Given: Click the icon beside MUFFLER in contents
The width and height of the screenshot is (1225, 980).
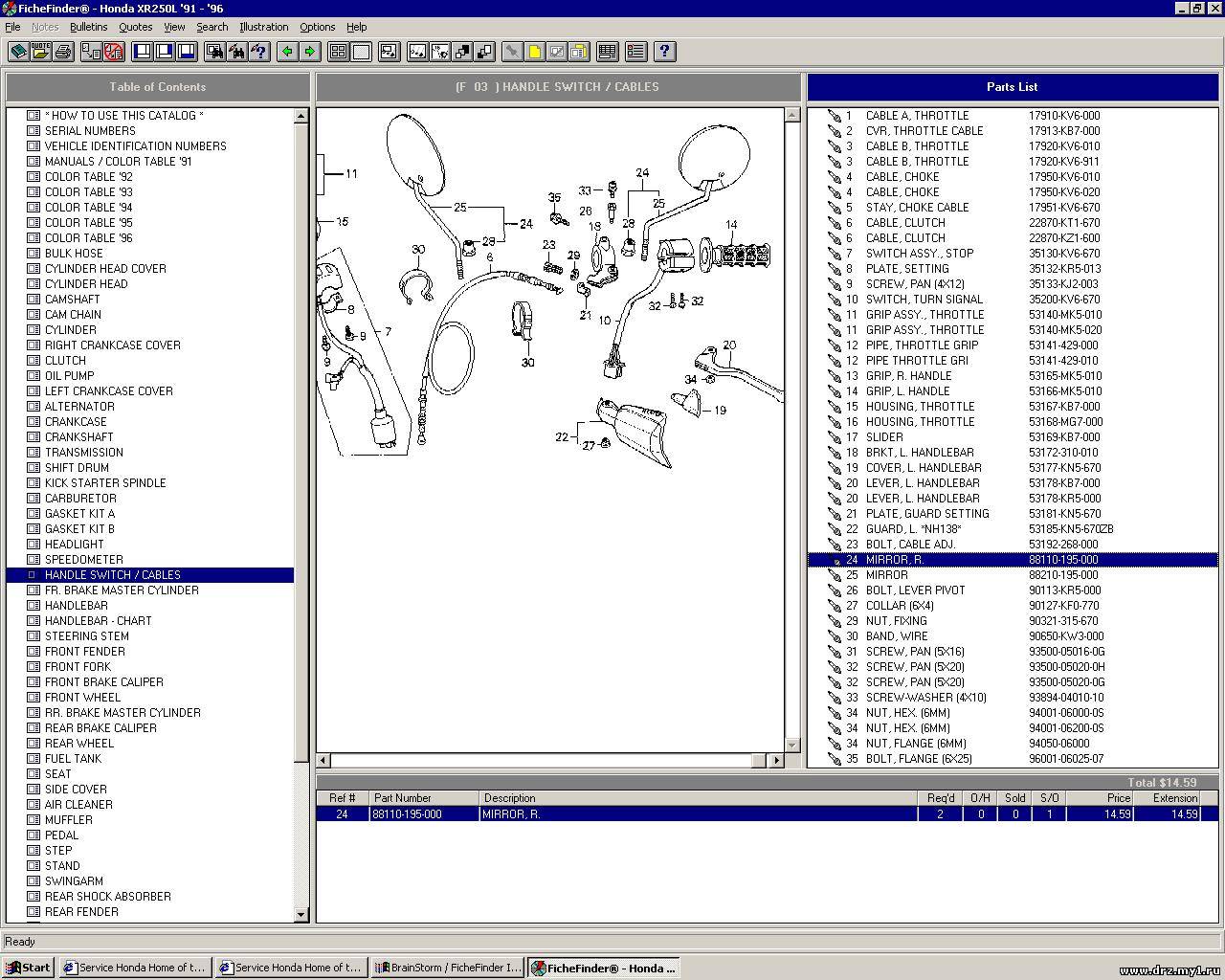Looking at the screenshot, I should point(33,820).
